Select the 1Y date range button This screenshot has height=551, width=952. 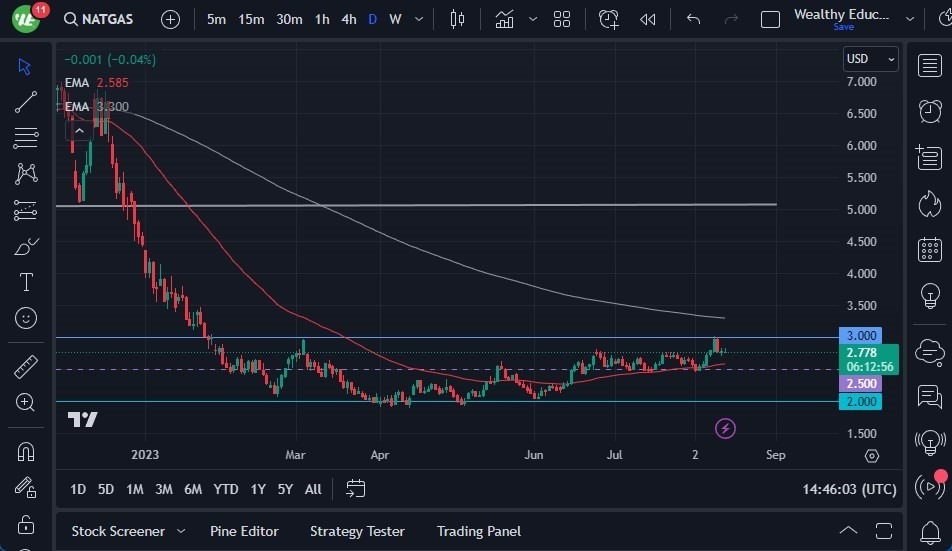[x=258, y=489]
